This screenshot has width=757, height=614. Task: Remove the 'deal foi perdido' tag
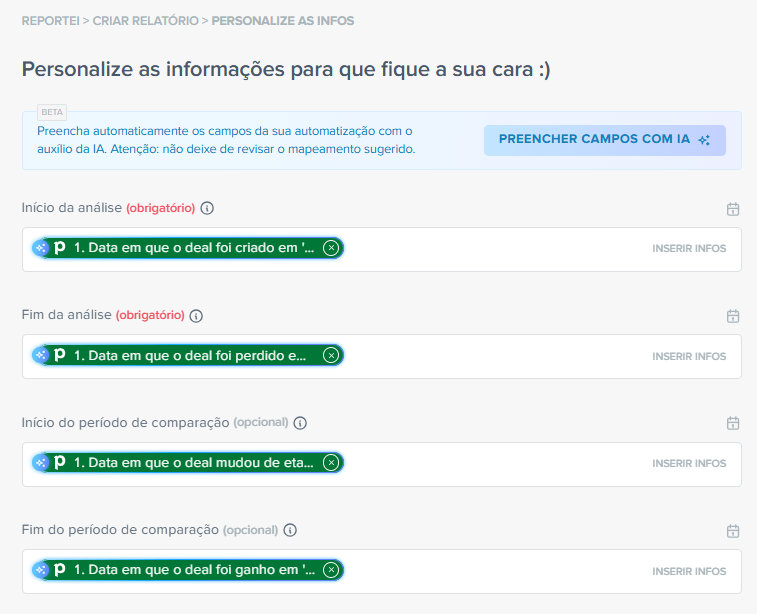pyautogui.click(x=331, y=355)
